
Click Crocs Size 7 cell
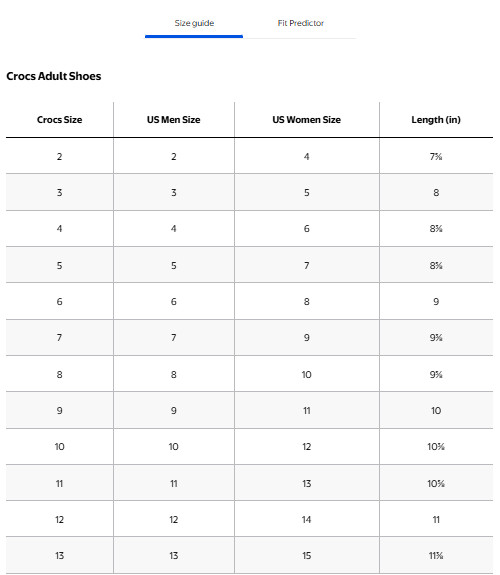[x=59, y=337]
